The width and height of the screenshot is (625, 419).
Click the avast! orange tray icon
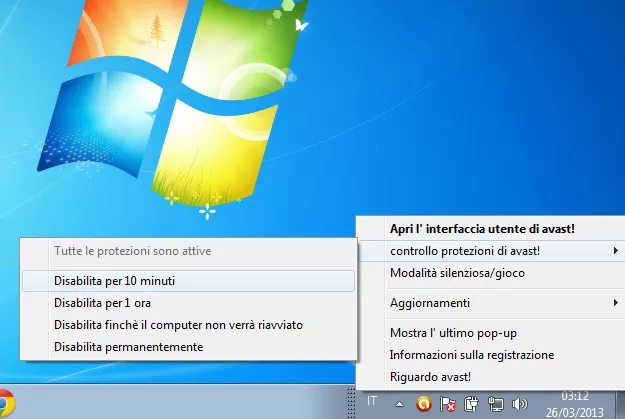click(x=423, y=404)
